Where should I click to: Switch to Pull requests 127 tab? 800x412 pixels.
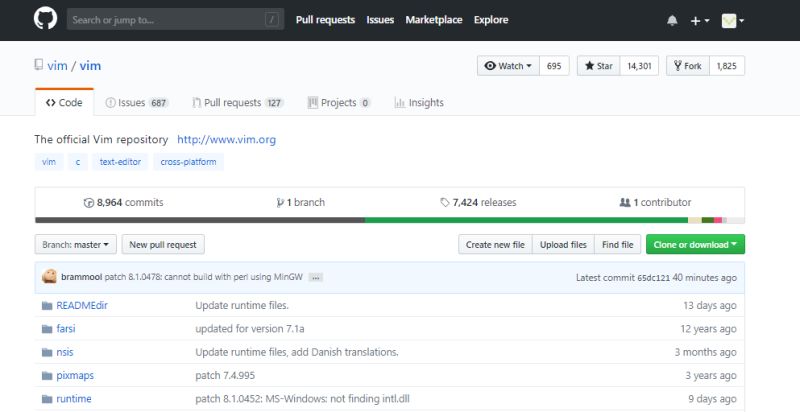click(x=238, y=102)
